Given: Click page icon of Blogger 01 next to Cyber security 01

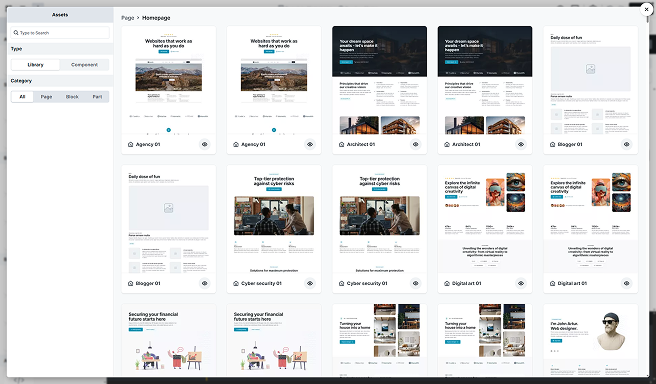Looking at the screenshot, I should coord(131,283).
